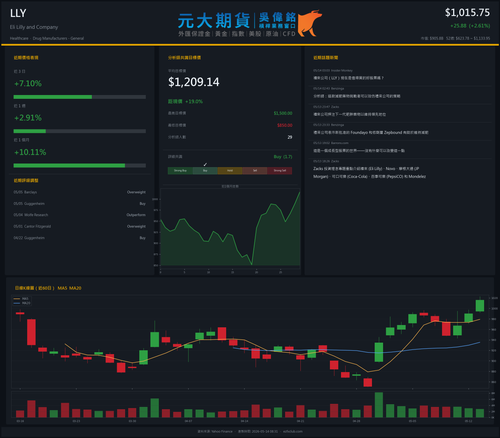Click the orange bull logo

tap(309, 23)
